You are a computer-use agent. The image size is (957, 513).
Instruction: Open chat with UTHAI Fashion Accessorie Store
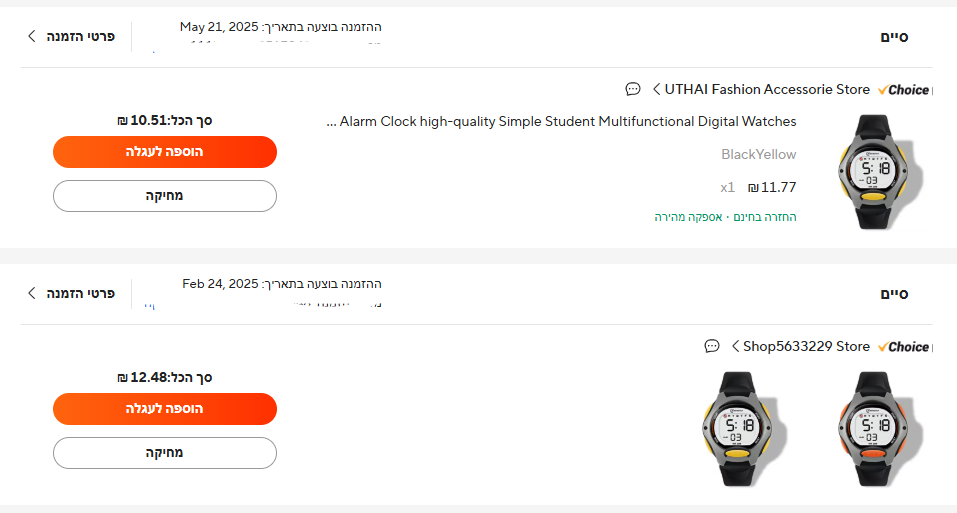point(633,89)
